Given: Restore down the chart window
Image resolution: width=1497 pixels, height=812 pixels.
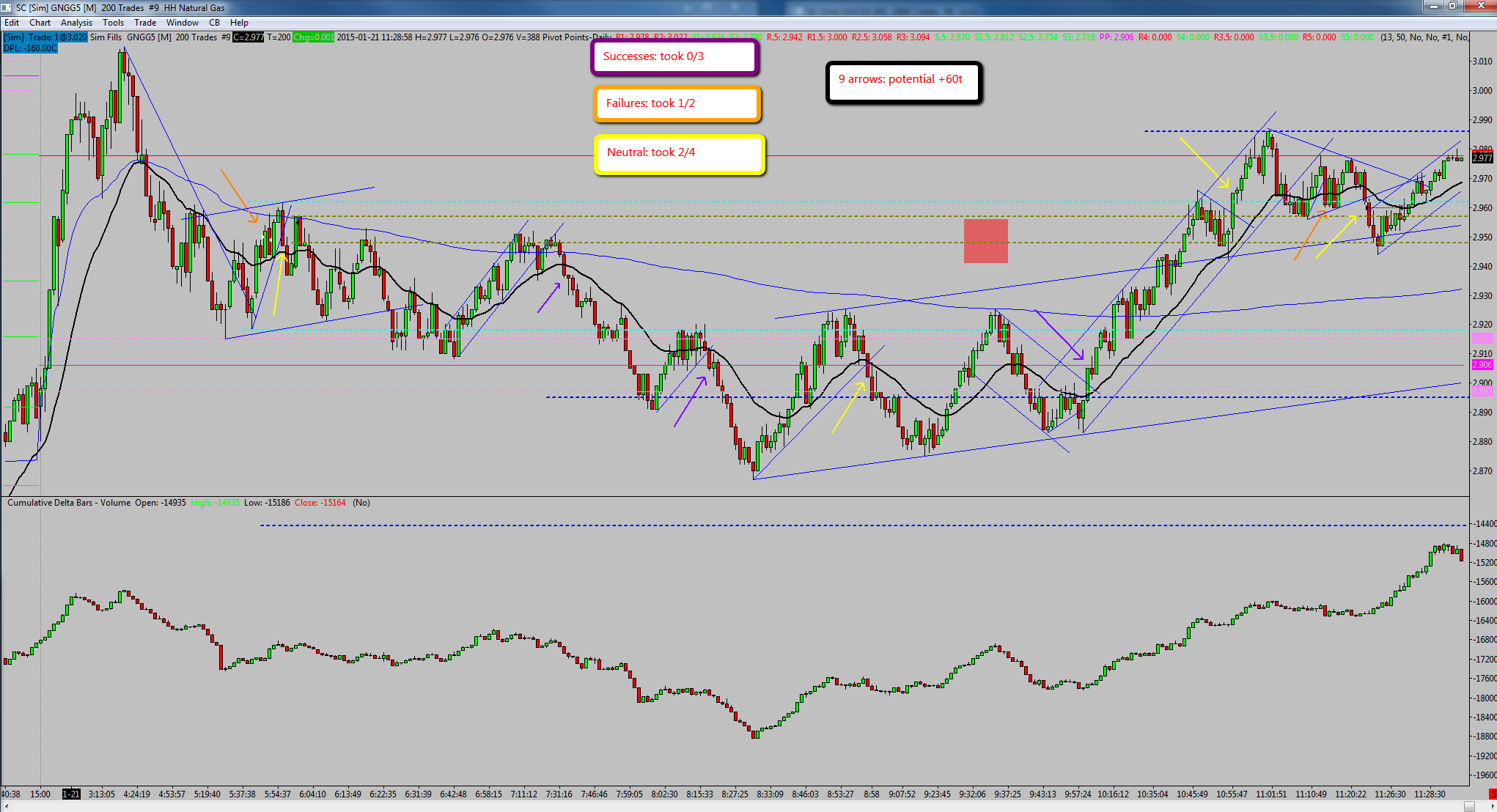Looking at the screenshot, I should (1453, 7).
